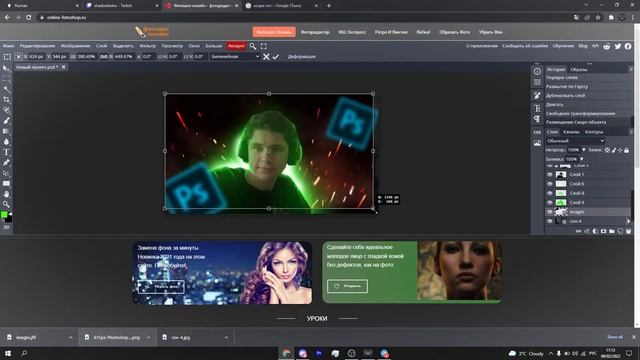Open the opacity dropdown arrow
This screenshot has width=640, height=360.
coord(584,150)
